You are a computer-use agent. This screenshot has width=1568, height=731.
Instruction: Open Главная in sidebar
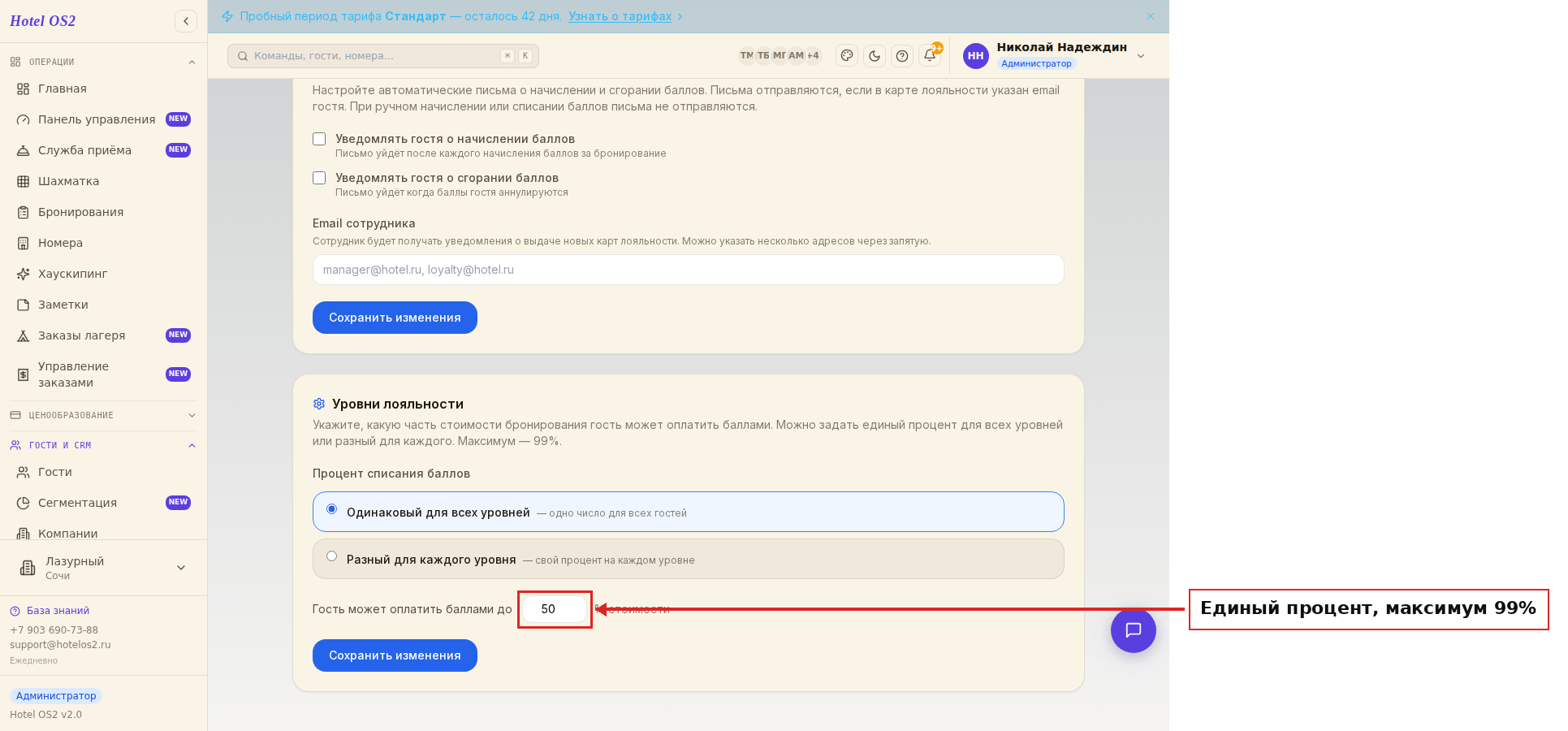click(x=104, y=89)
